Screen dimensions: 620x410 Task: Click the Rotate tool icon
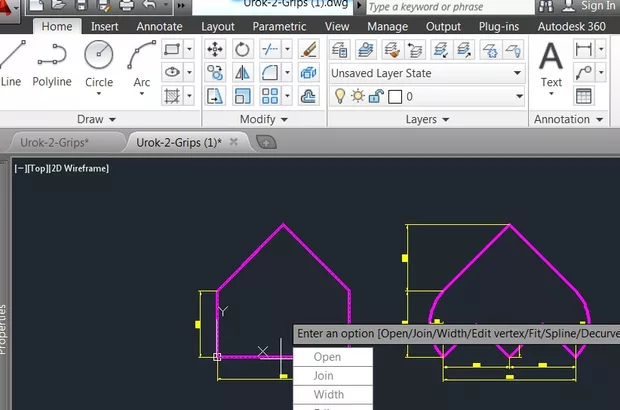click(242, 49)
